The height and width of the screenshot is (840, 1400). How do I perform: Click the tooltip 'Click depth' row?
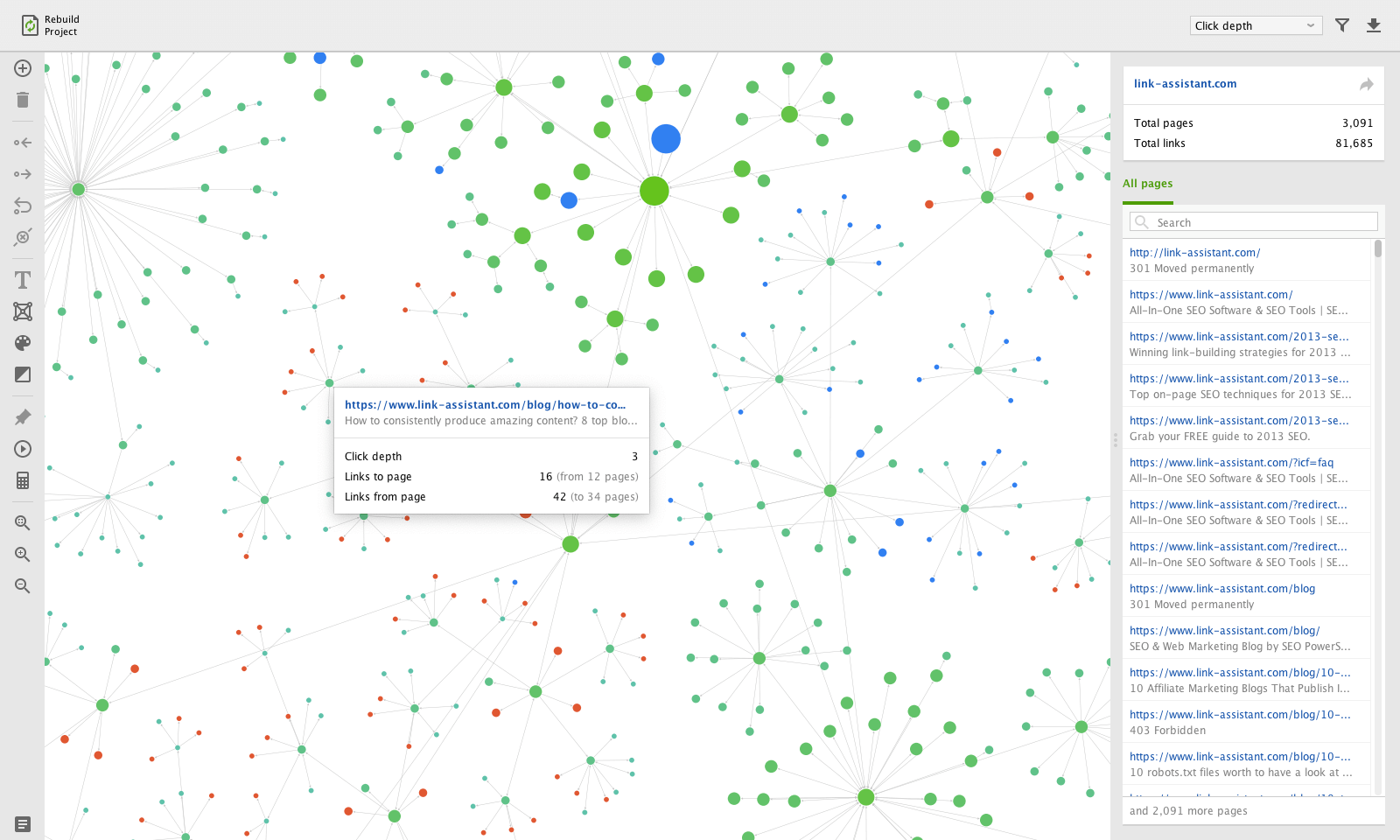(492, 457)
